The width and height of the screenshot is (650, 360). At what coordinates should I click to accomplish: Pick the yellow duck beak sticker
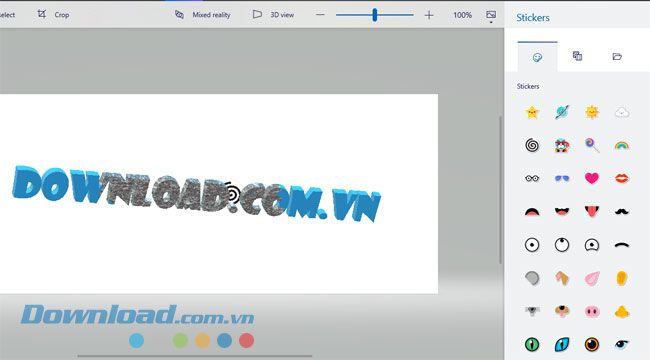click(622, 311)
